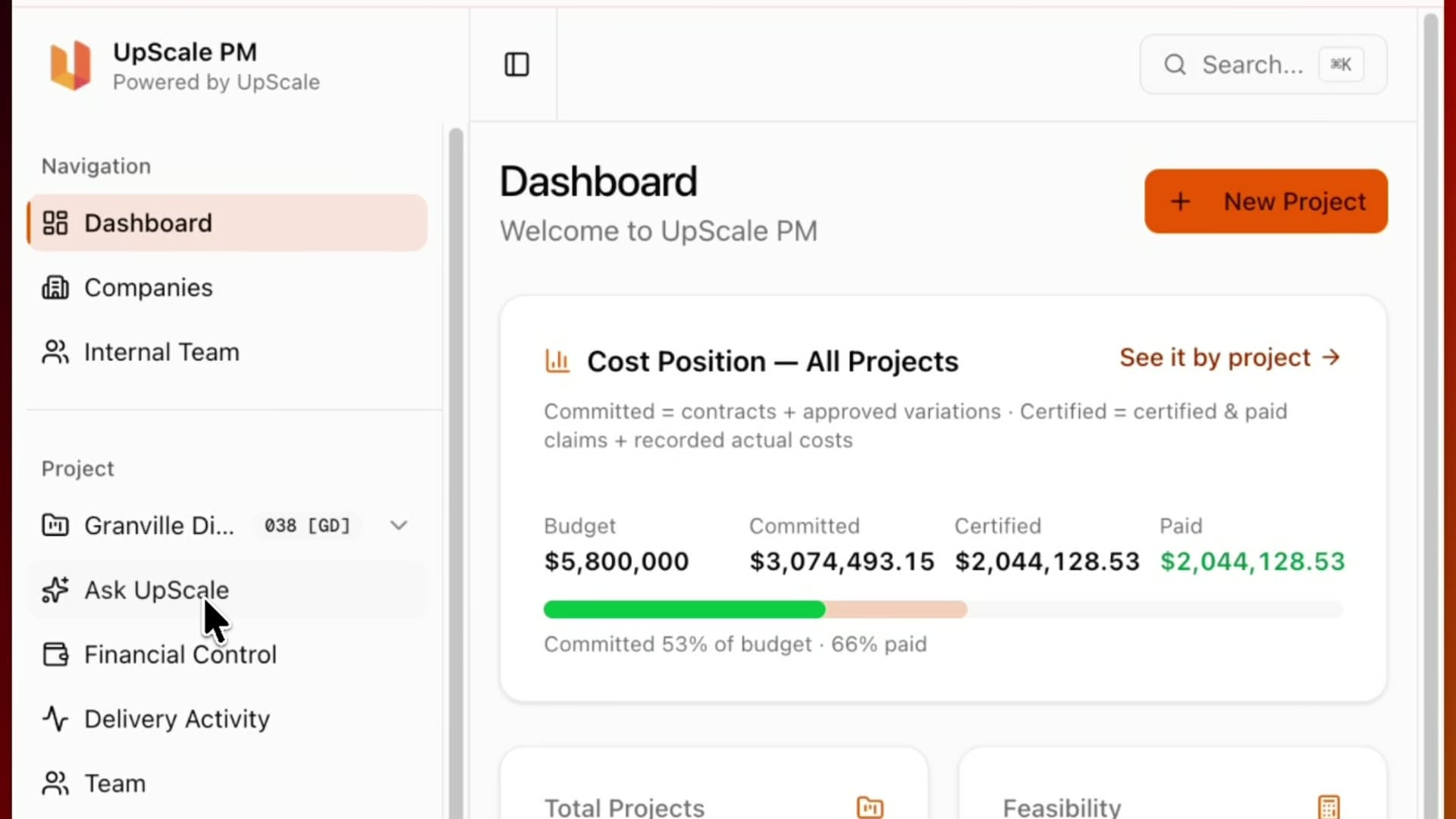This screenshot has width=1456, height=819.
Task: Follow the See it by project link
Action: coord(1230,357)
